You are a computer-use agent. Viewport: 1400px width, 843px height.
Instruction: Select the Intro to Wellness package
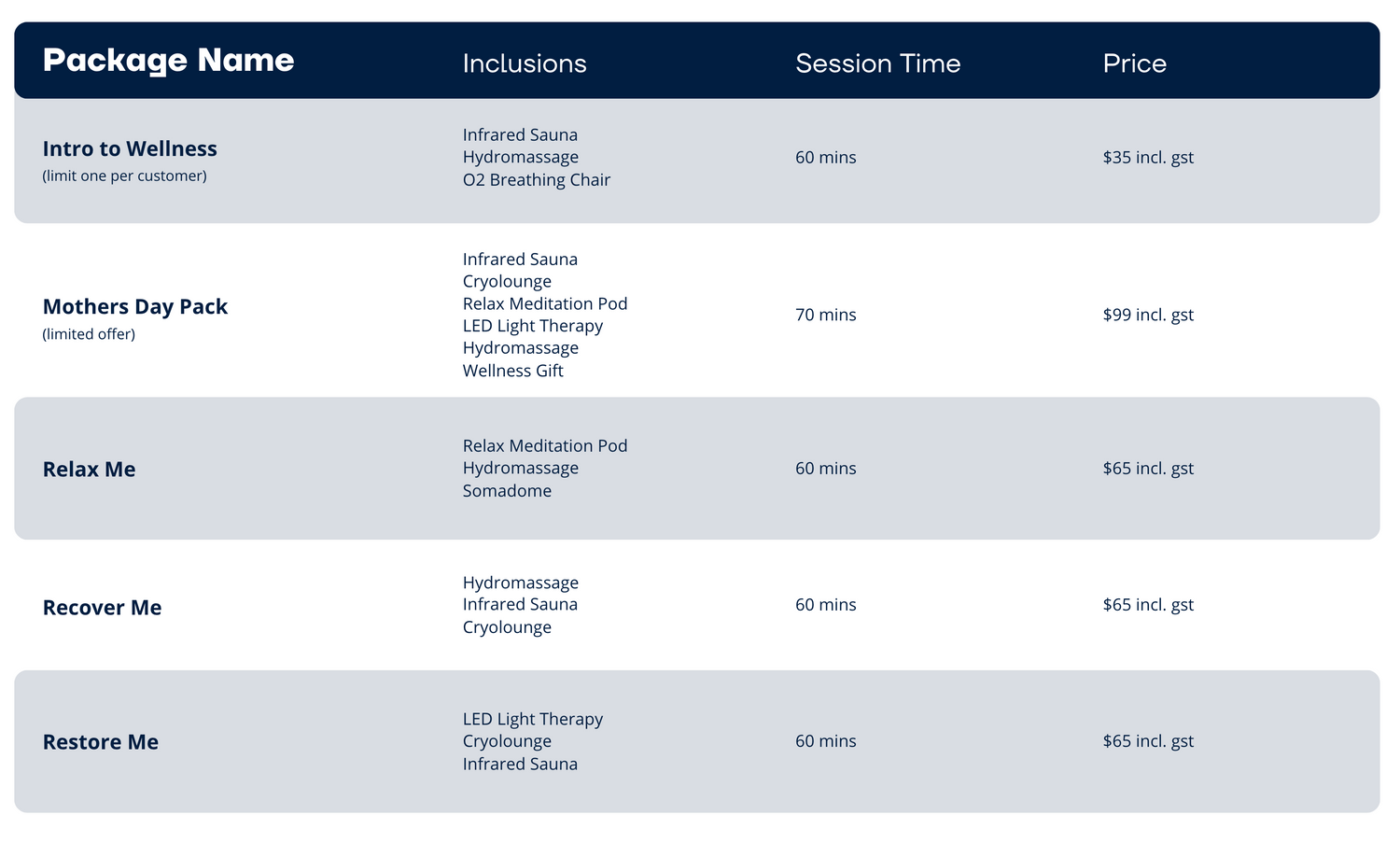click(x=130, y=149)
